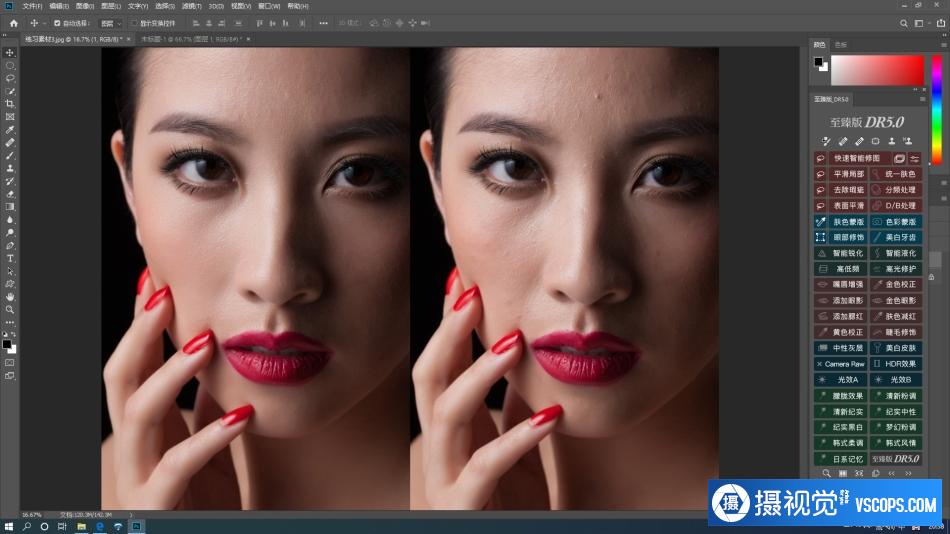Select the Dodge tool
This screenshot has width=950, height=534.
point(10,233)
